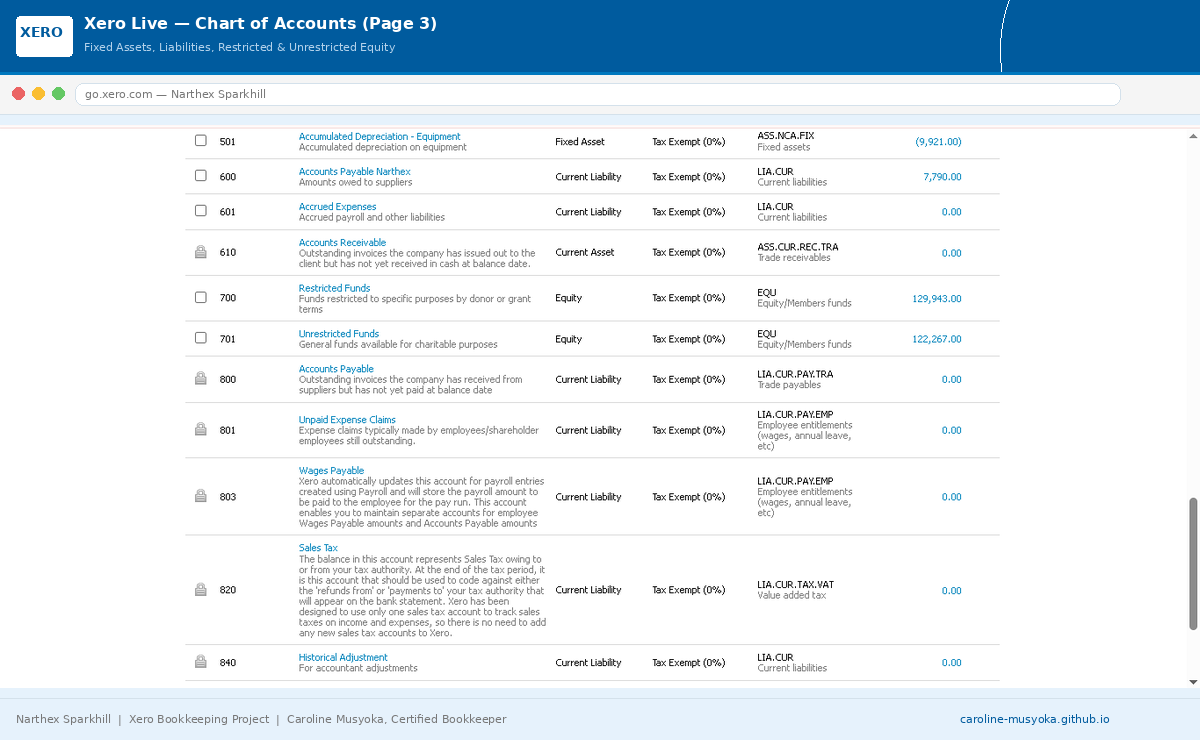
Task: Open the Accounts Payable account 800
Action: (336, 369)
